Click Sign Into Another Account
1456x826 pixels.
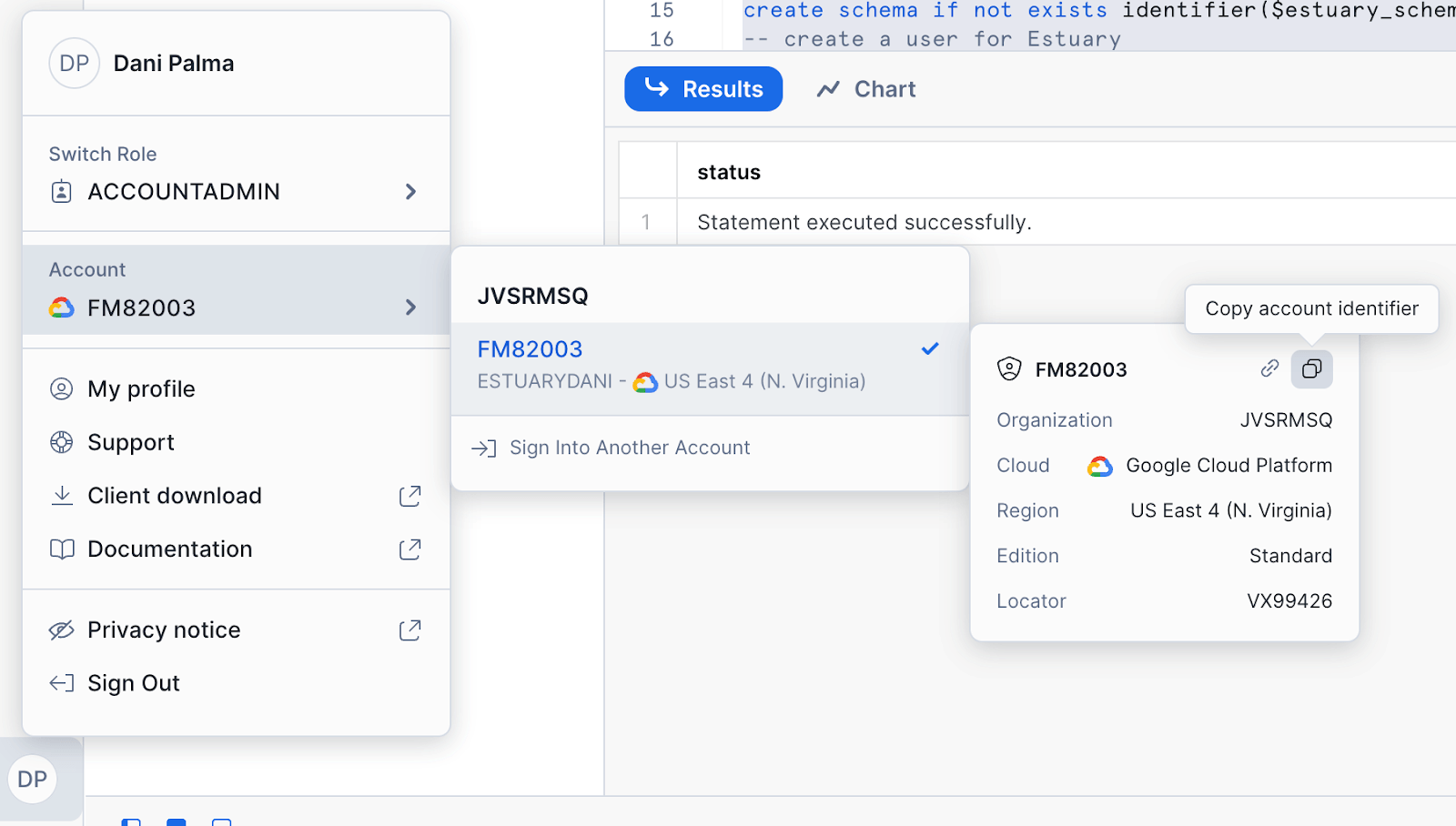pos(710,448)
